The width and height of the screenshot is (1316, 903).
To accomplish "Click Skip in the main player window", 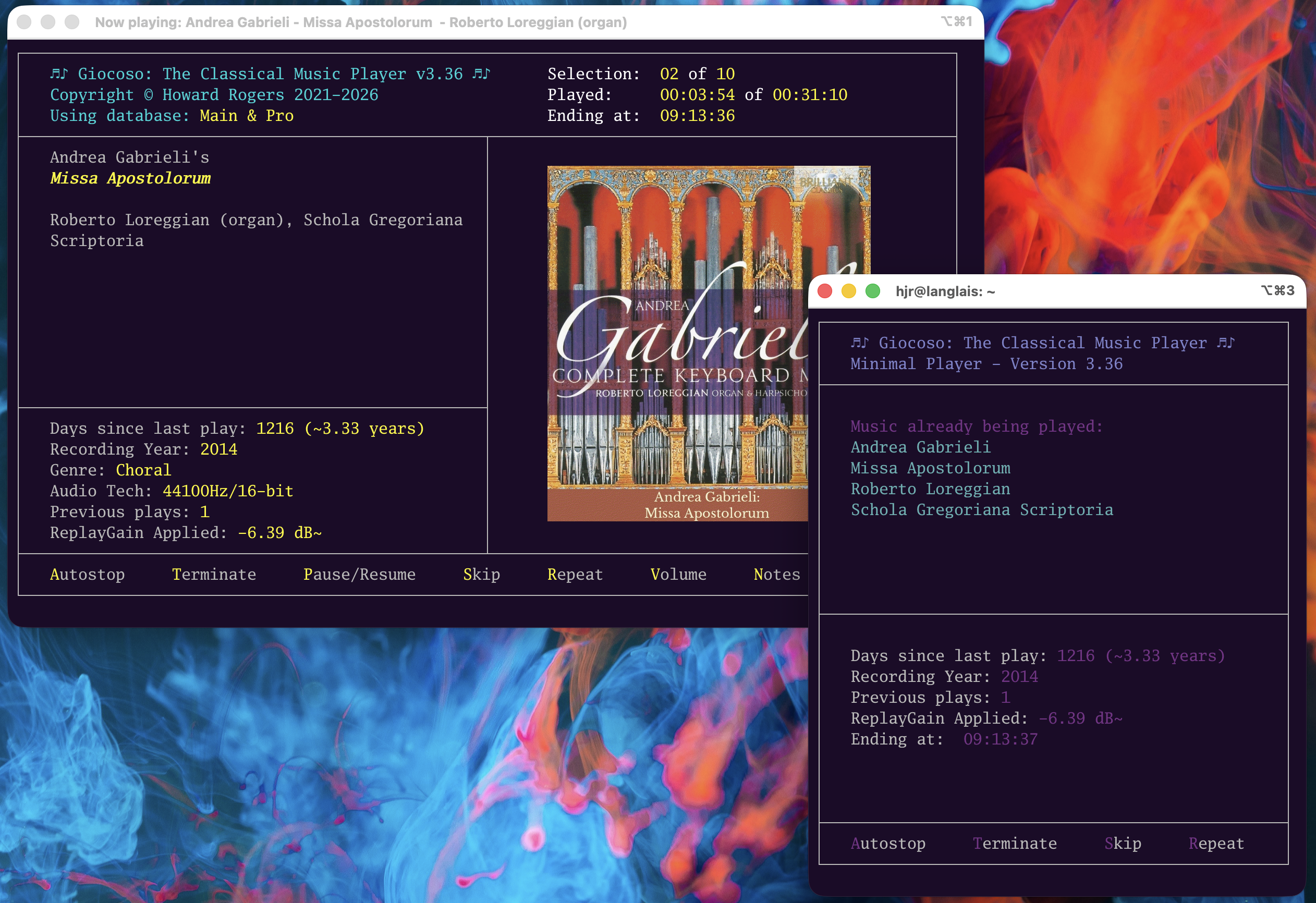I will coord(481,574).
